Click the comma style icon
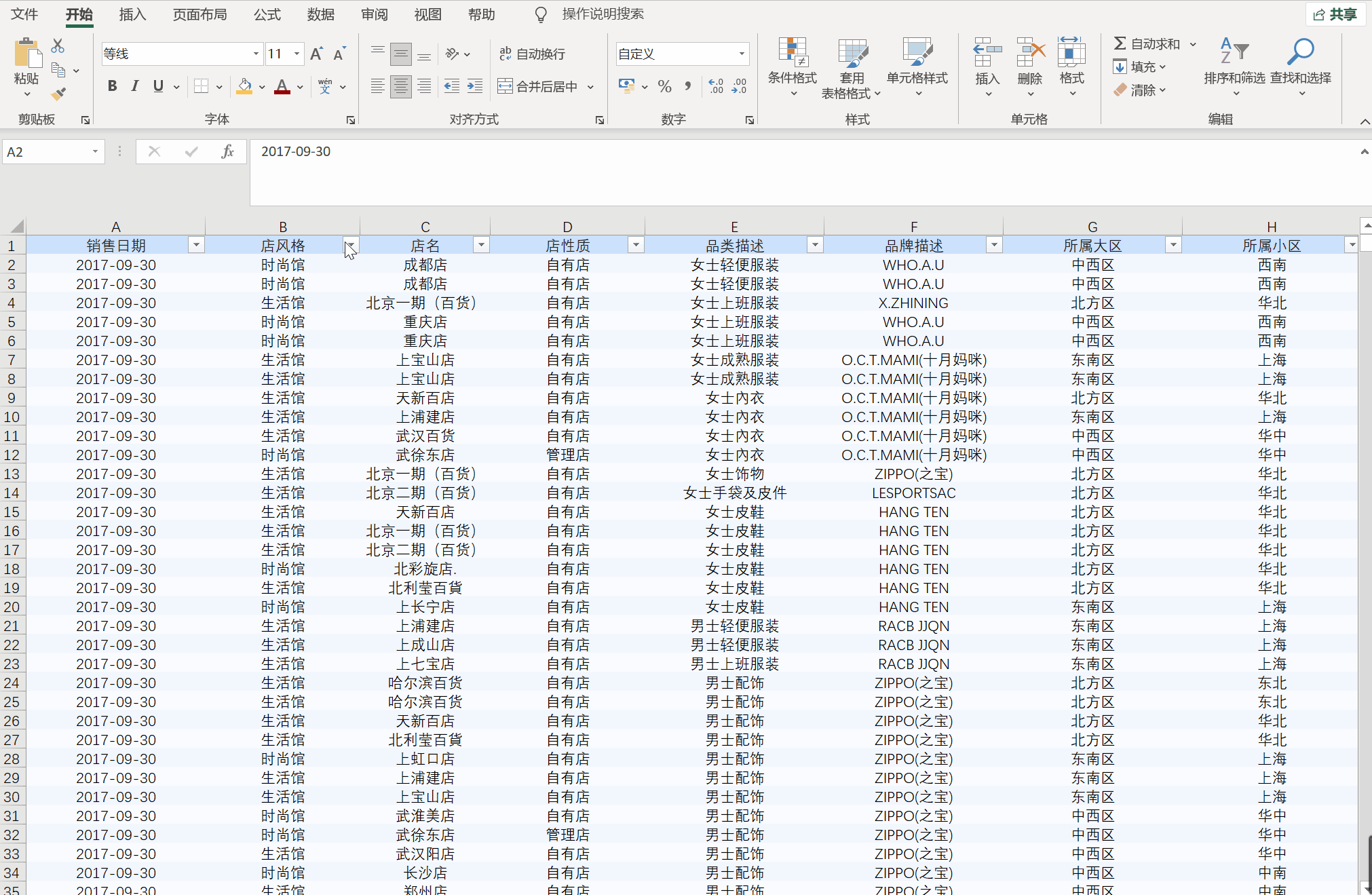Viewport: 1372px width, 895px height. [x=688, y=86]
